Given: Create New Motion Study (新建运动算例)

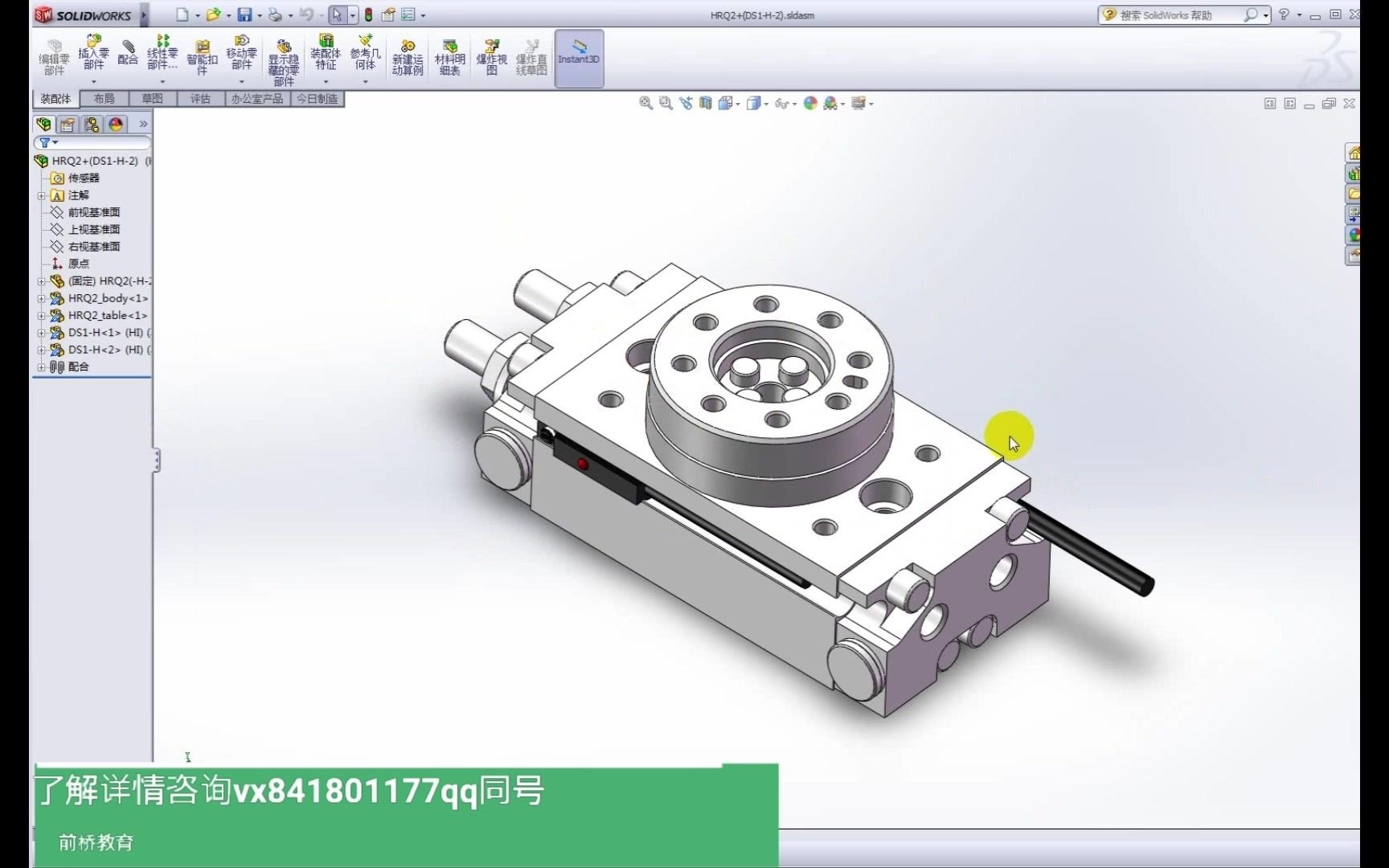Looking at the screenshot, I should 408,58.
